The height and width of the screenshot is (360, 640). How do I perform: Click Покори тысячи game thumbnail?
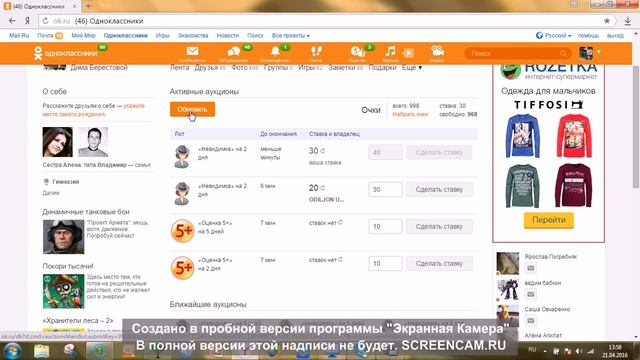pos(63,291)
